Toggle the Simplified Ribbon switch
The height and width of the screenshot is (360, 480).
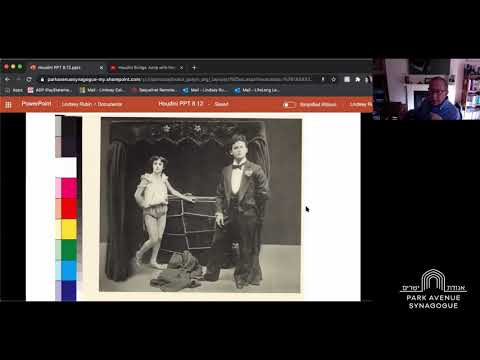pyautogui.click(x=289, y=105)
